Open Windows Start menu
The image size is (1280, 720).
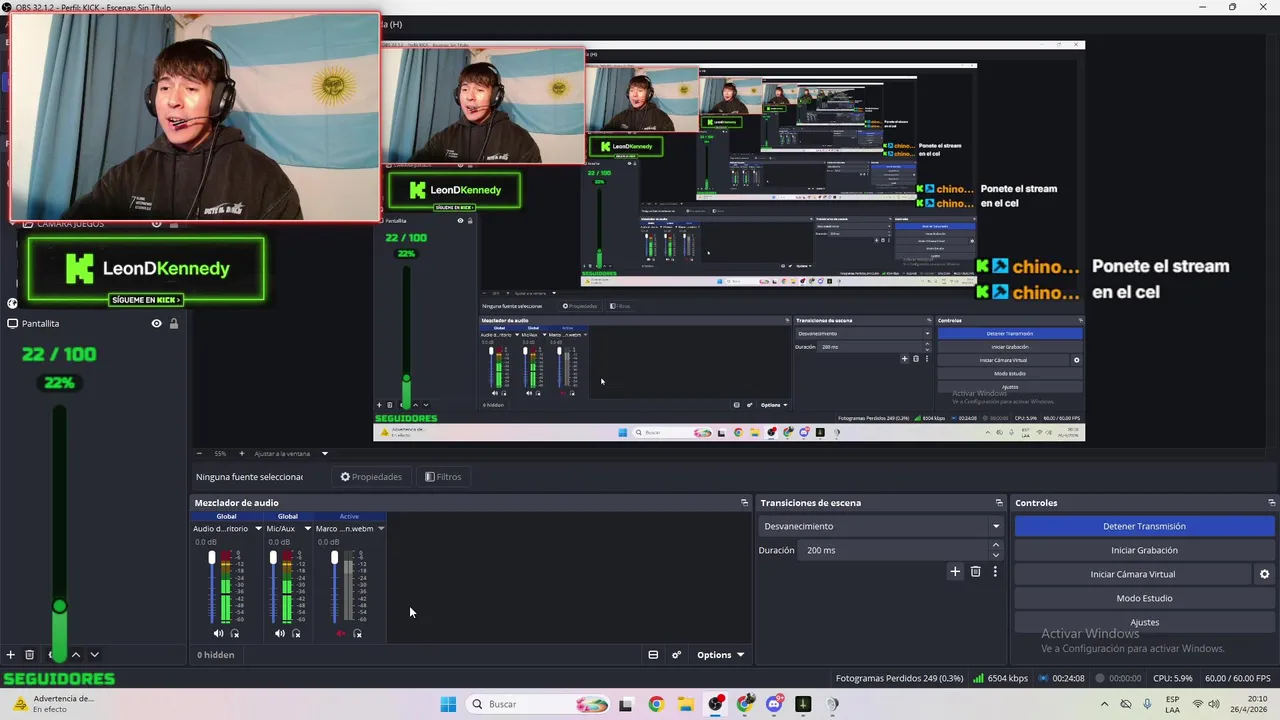[x=448, y=704]
